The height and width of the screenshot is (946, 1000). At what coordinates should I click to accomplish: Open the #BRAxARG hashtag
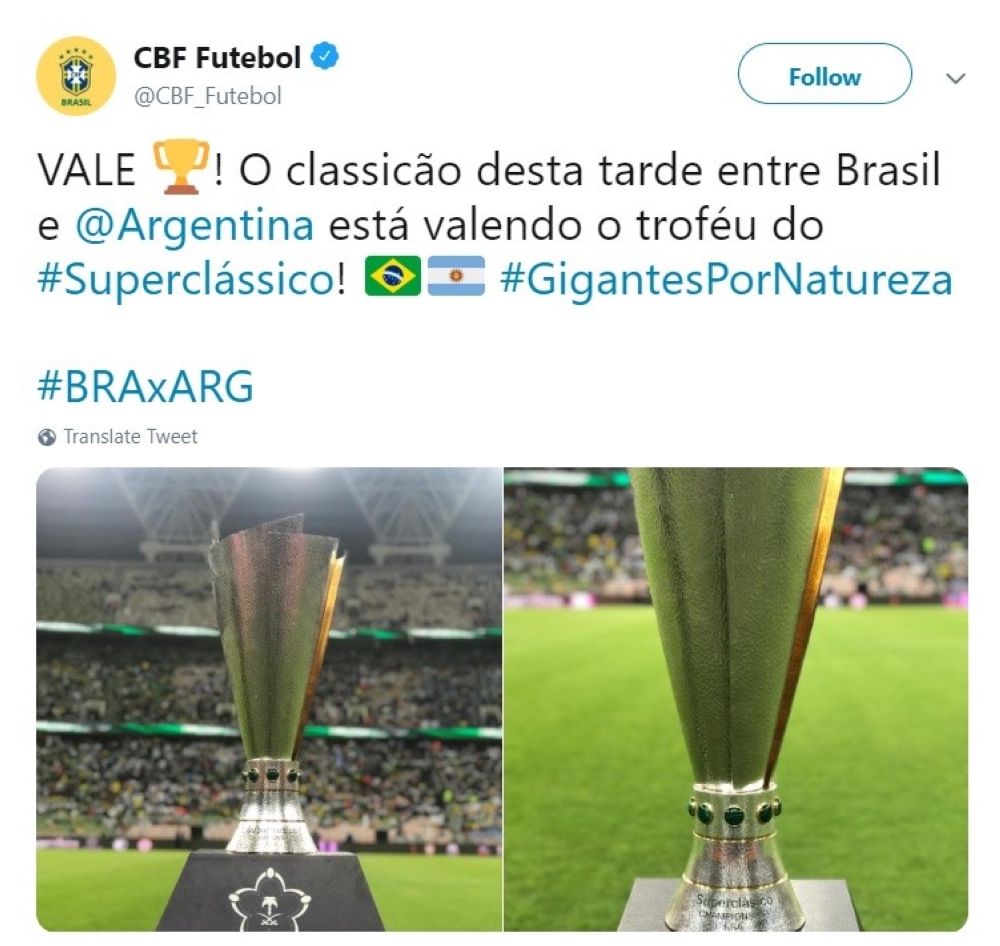pyautogui.click(x=145, y=387)
